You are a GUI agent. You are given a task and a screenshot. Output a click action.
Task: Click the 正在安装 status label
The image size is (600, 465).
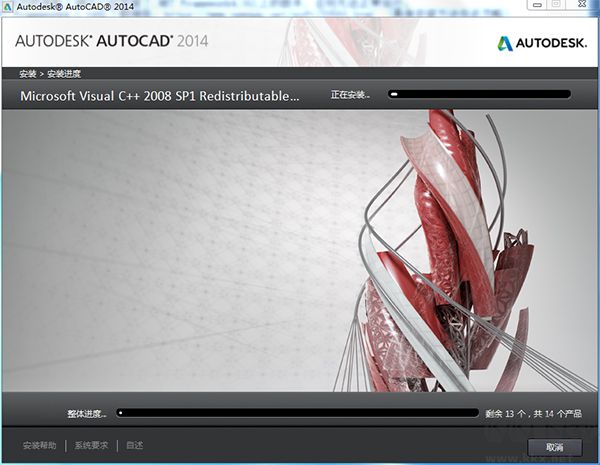point(350,96)
